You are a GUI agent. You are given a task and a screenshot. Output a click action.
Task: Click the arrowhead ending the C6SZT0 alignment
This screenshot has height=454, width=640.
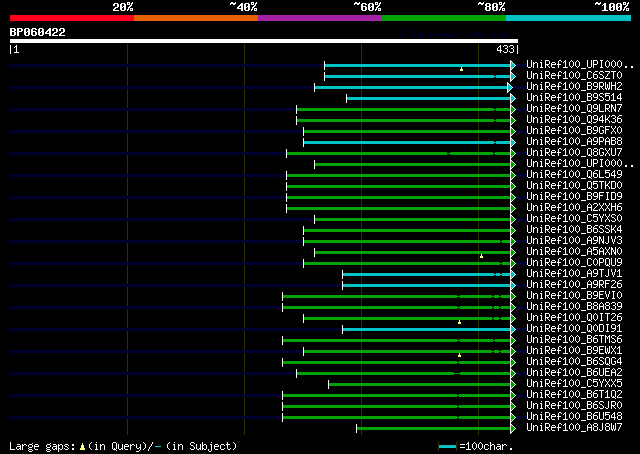(513, 76)
